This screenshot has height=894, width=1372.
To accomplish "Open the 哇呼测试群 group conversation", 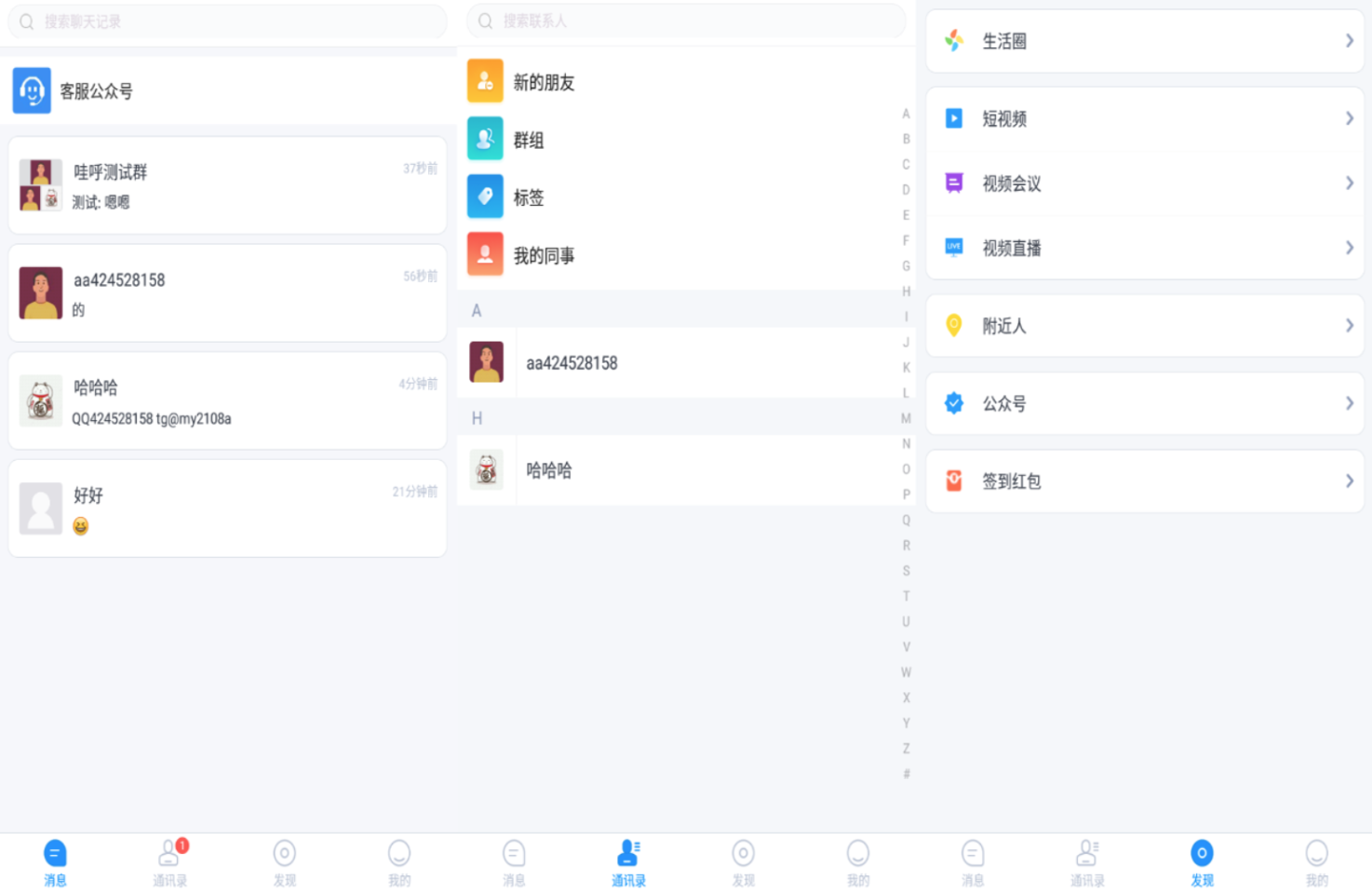I will pyautogui.click(x=227, y=185).
